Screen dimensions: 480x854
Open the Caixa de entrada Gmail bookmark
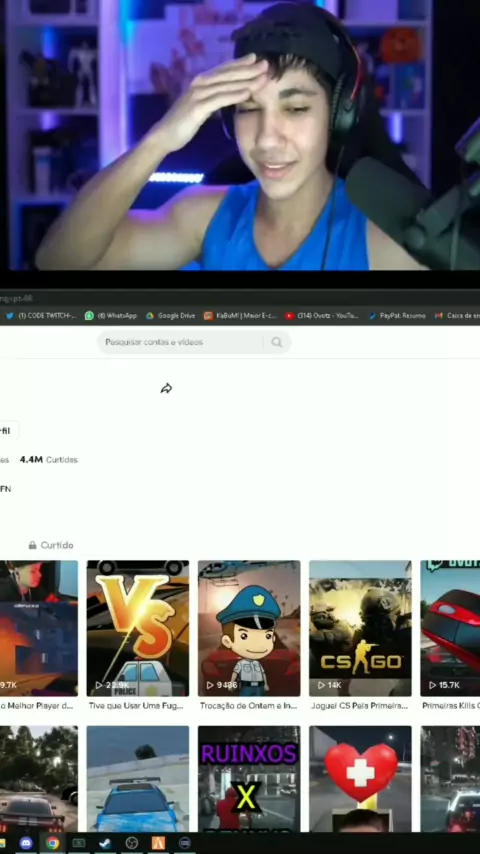click(x=457, y=315)
